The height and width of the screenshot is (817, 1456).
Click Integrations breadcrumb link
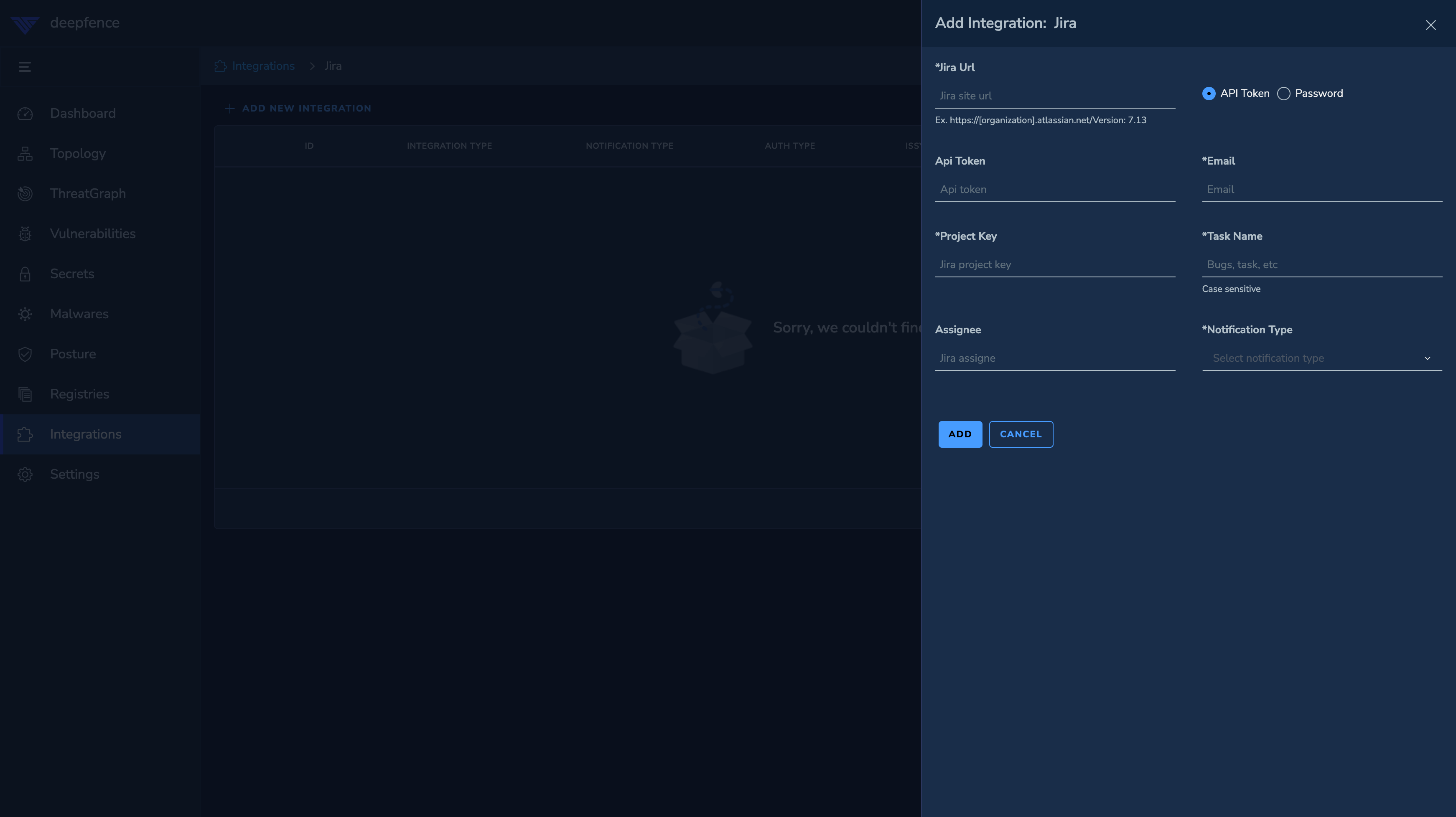263,66
